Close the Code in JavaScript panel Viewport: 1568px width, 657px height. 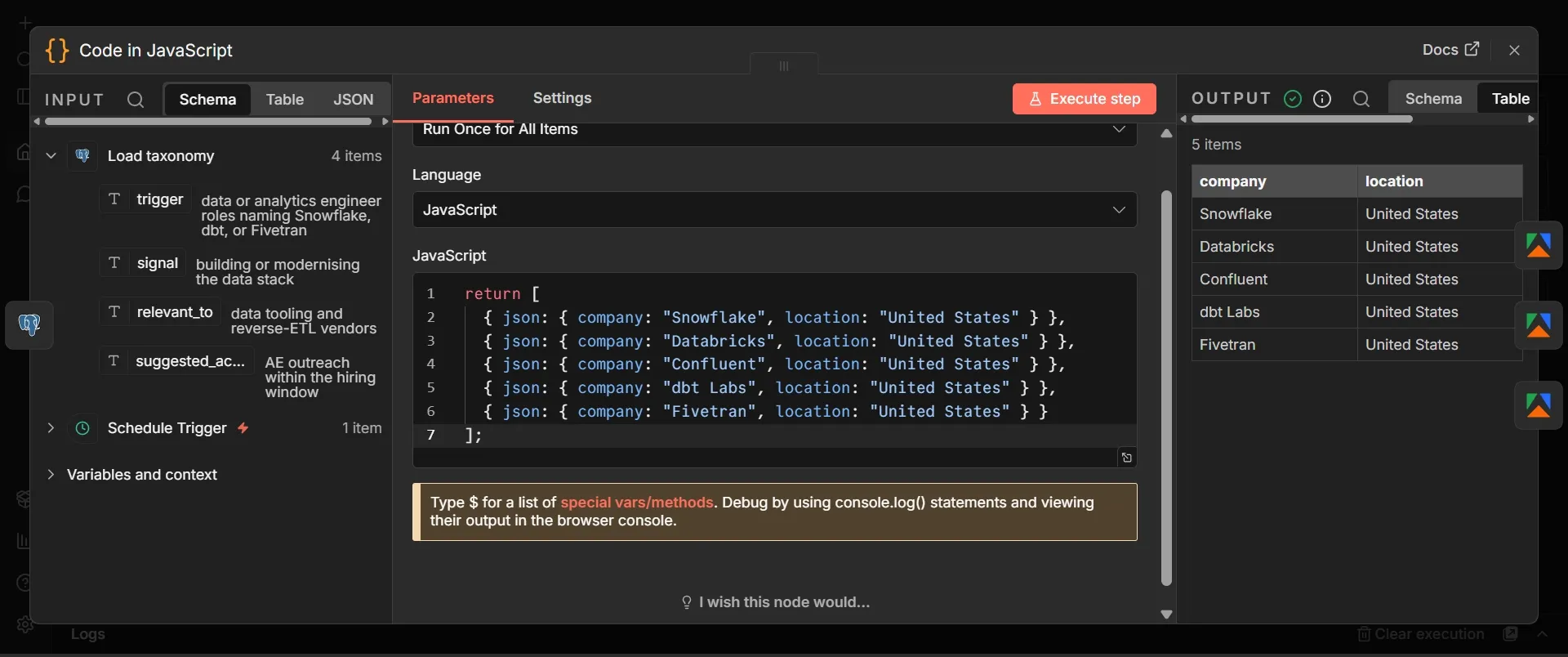[1515, 50]
